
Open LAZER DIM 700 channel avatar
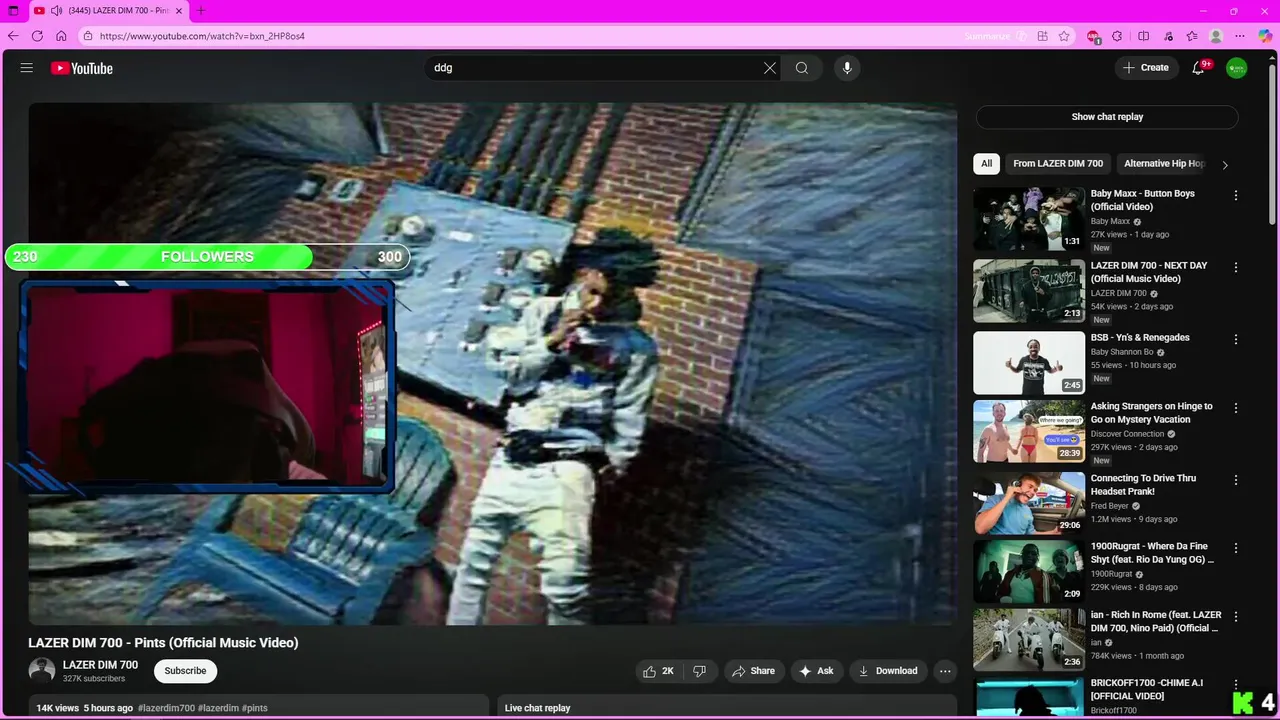pos(42,671)
